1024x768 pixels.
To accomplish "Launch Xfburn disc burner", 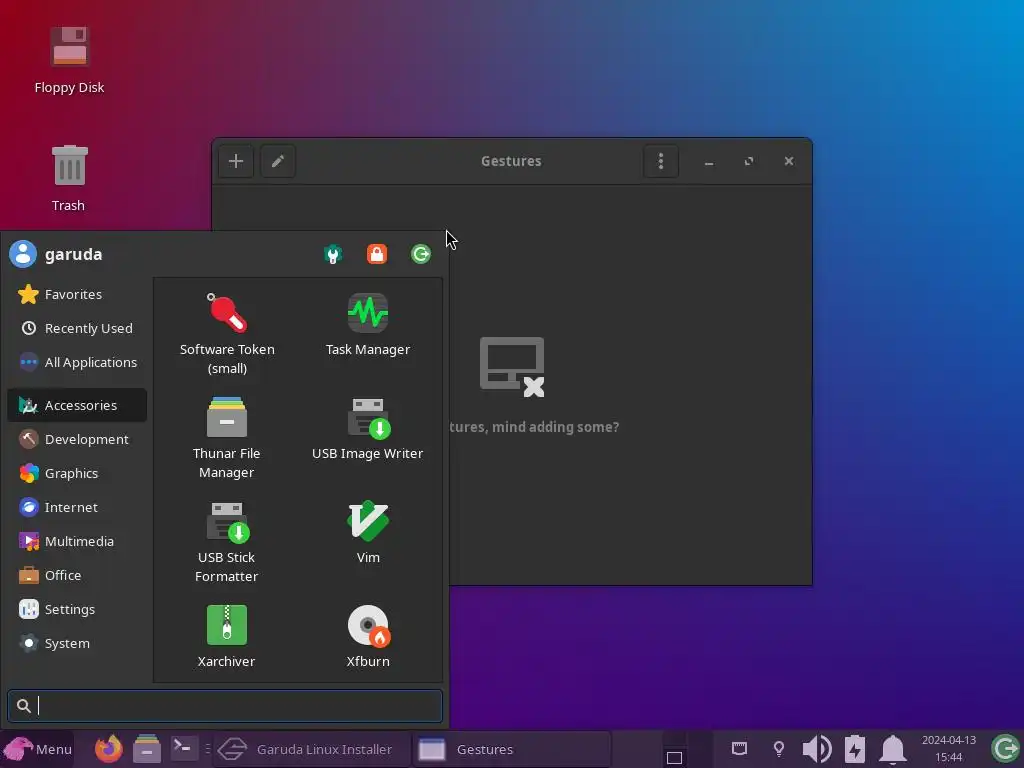I will point(368,636).
